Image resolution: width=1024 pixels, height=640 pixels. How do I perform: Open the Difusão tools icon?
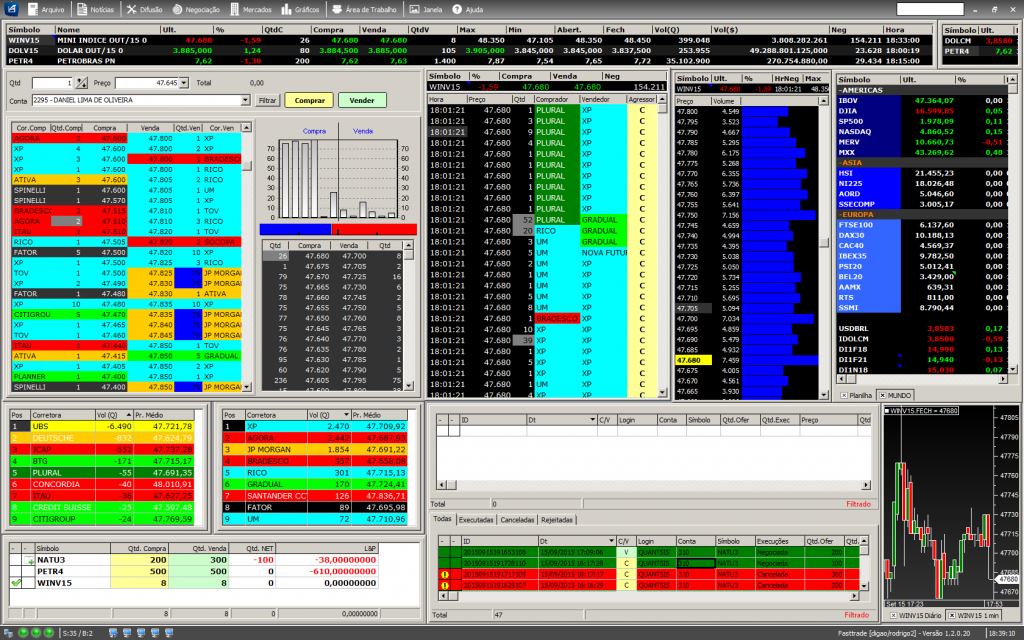(x=145, y=9)
